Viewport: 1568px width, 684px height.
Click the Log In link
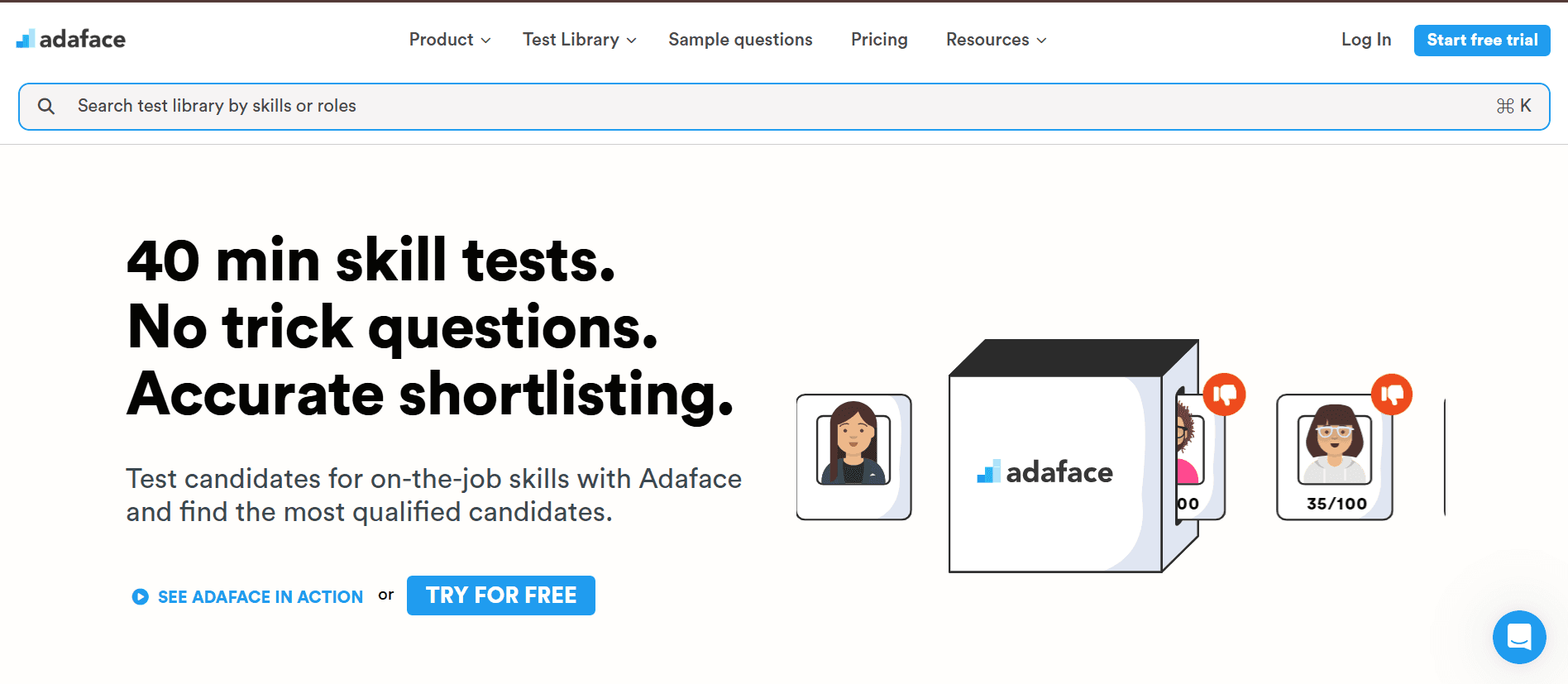point(1365,40)
